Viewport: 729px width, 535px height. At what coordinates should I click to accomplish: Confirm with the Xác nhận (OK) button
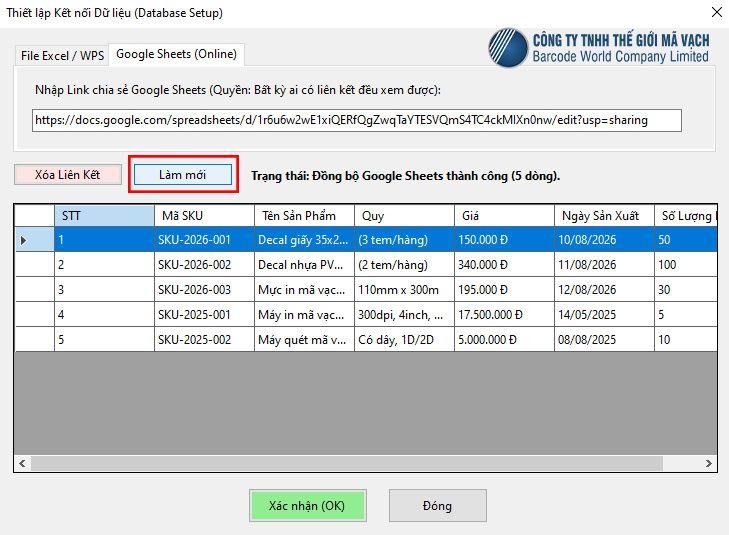click(x=307, y=505)
